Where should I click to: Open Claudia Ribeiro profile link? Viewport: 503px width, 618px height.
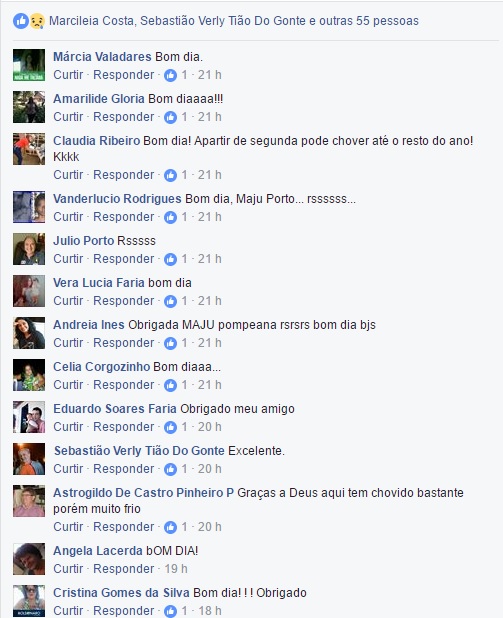pyautogui.click(x=97, y=141)
